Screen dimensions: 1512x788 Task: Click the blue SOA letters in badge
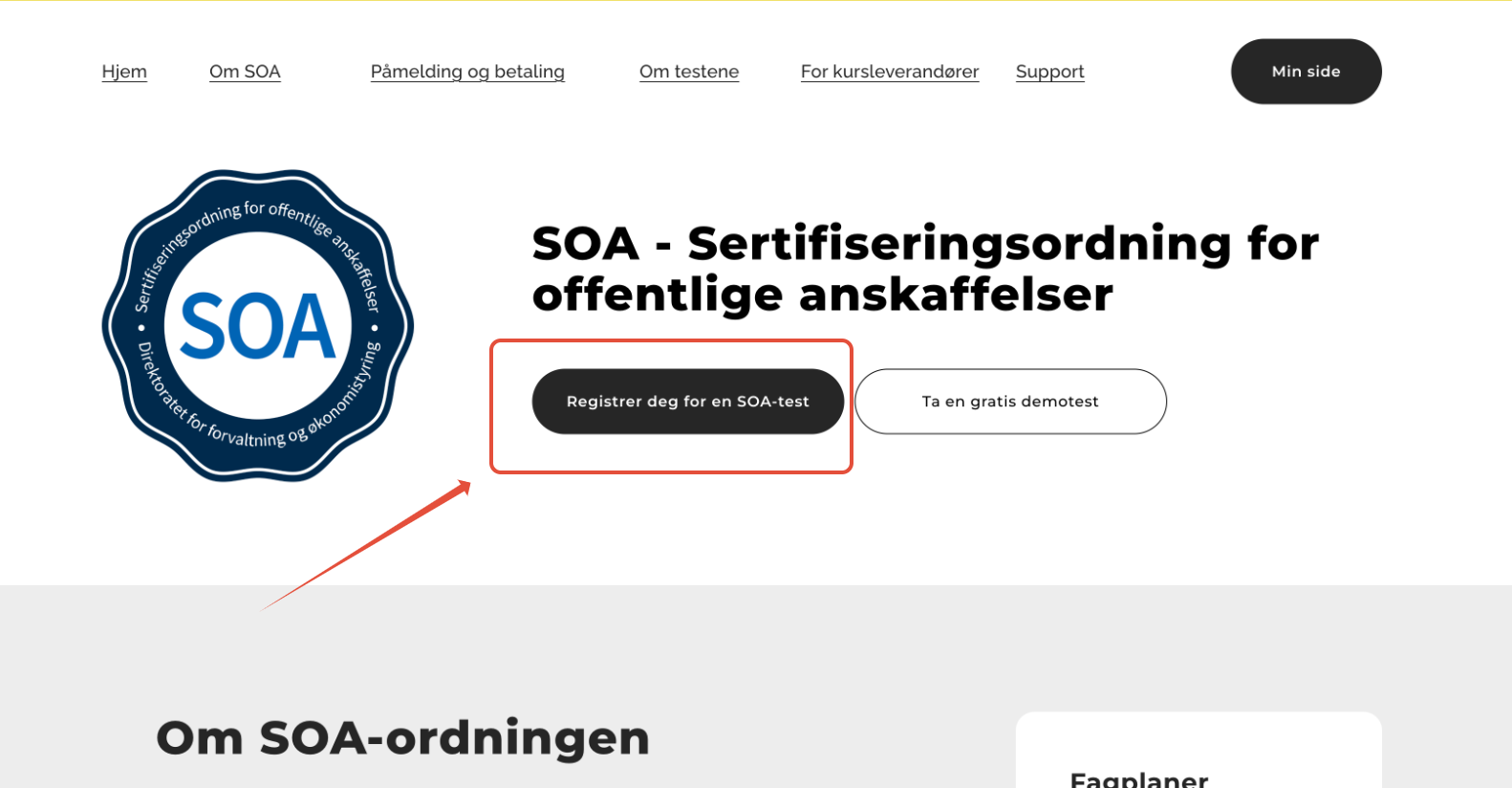[x=258, y=326]
